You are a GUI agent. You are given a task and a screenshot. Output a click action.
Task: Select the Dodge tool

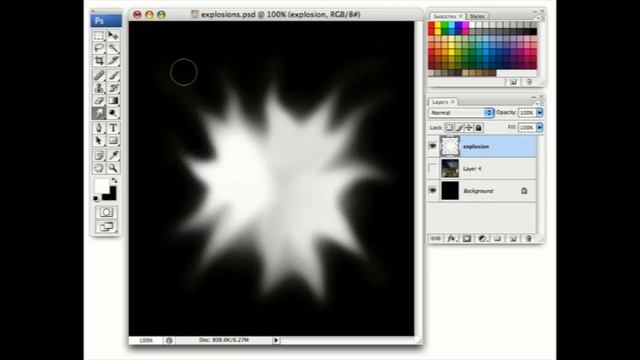113,113
